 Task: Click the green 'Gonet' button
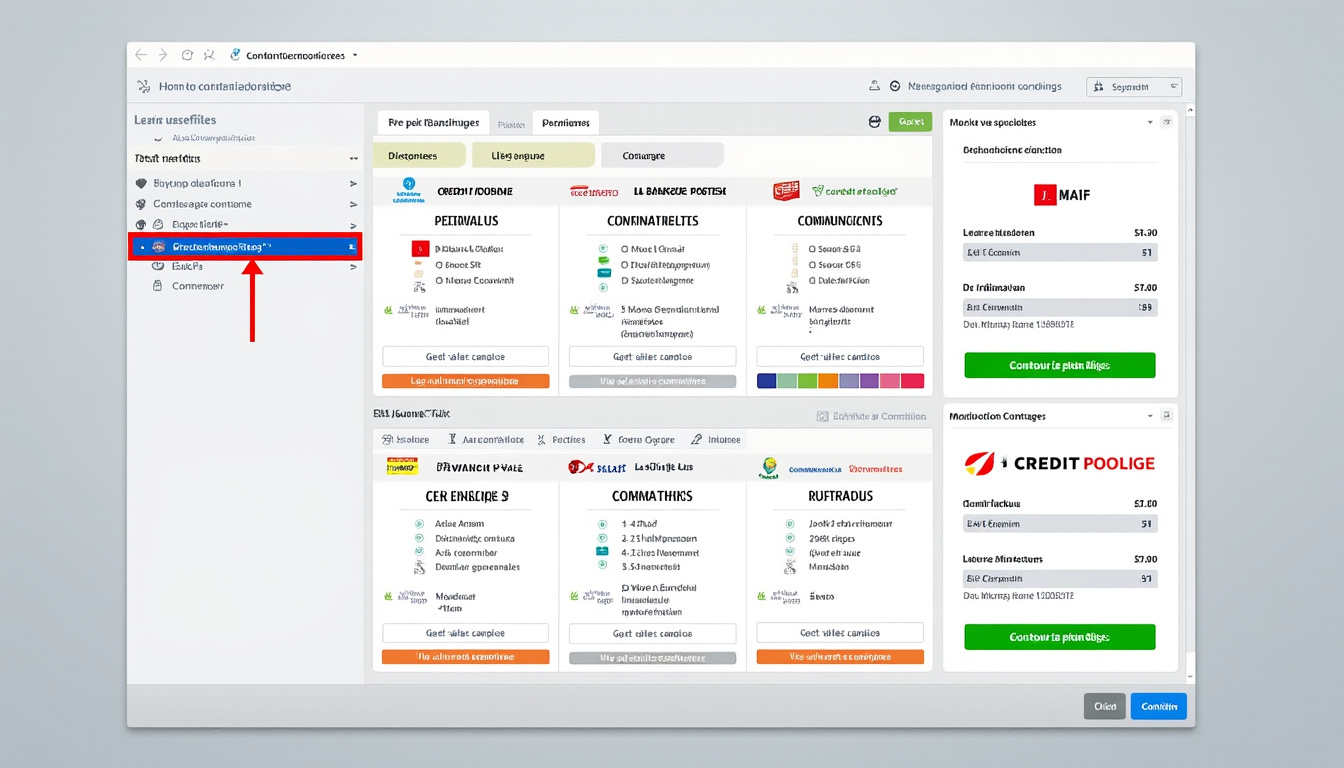click(x=910, y=122)
